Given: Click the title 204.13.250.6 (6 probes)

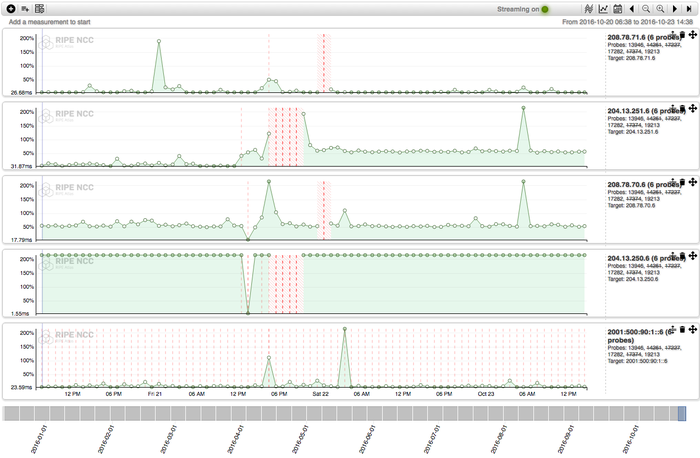Looking at the screenshot, I should pyautogui.click(x=644, y=258).
